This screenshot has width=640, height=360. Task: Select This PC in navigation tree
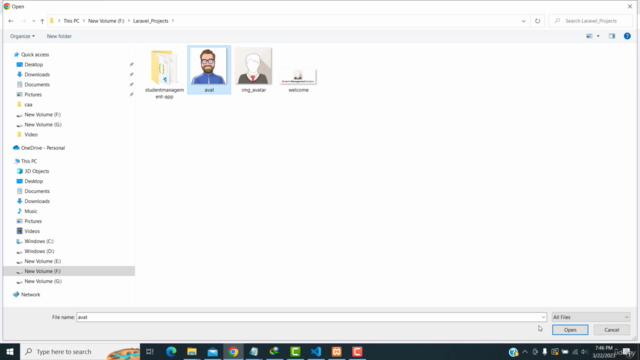29,161
